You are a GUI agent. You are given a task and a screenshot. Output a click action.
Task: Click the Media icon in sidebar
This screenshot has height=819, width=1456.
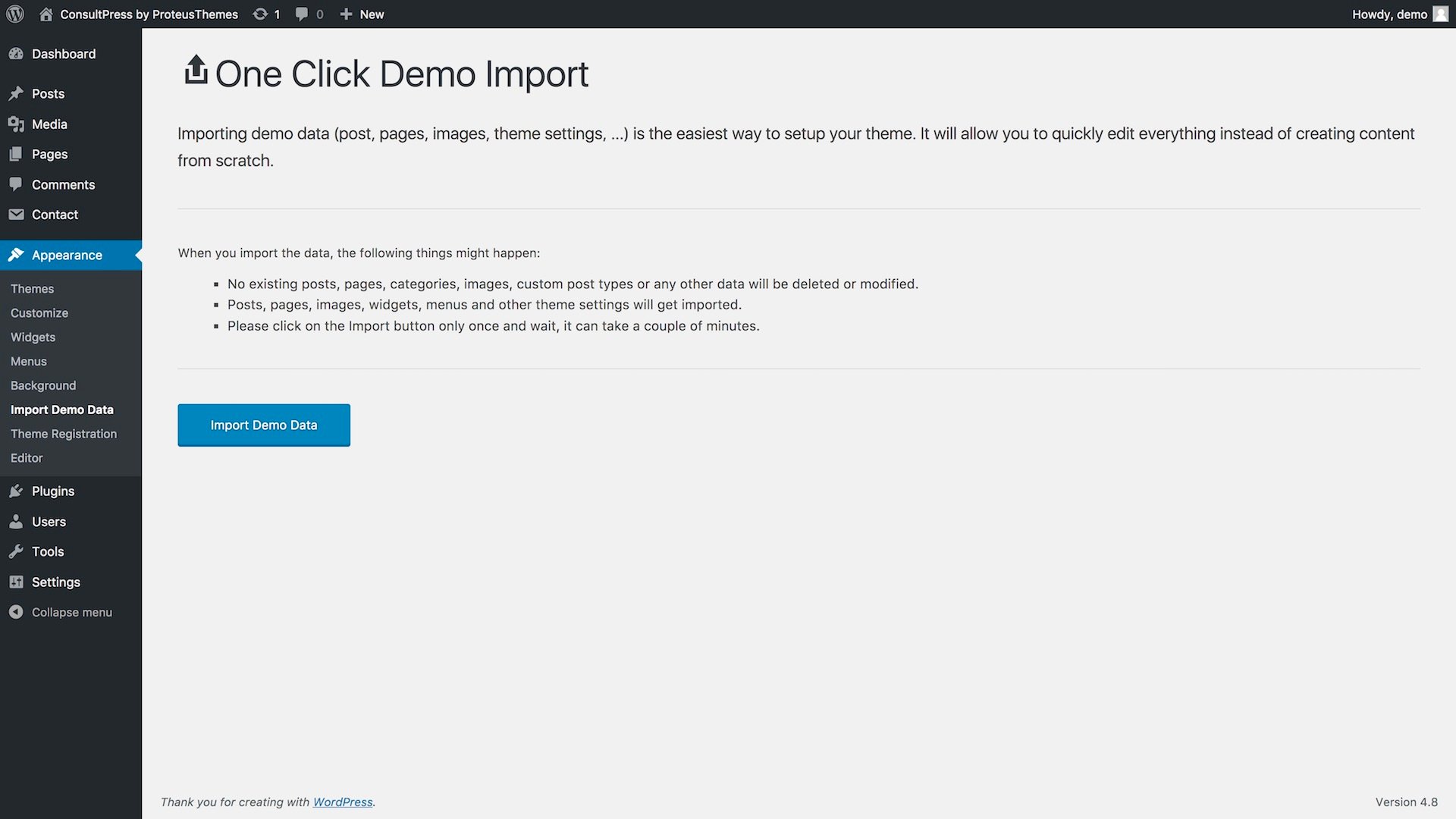(x=16, y=124)
